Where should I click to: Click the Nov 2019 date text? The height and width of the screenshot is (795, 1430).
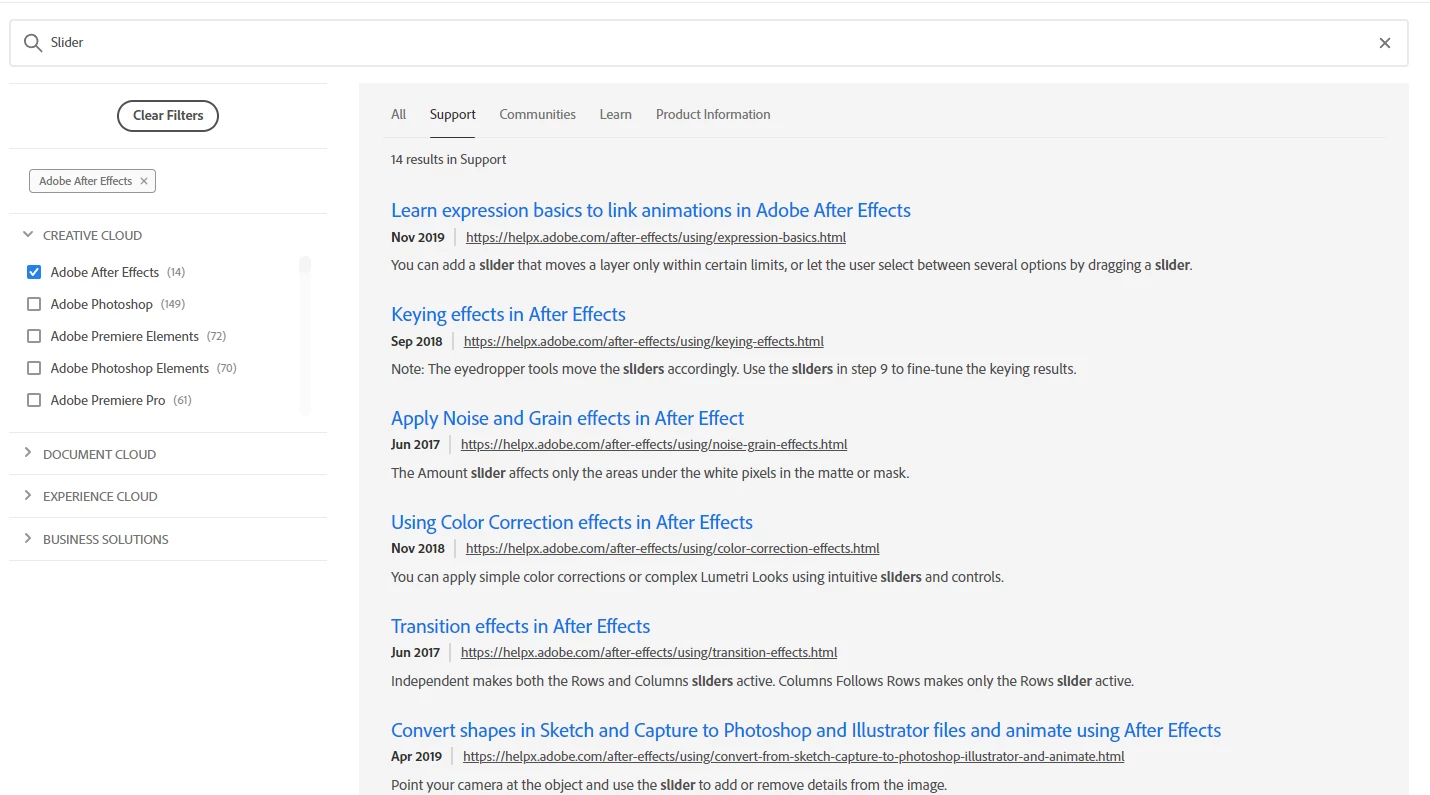[417, 237]
